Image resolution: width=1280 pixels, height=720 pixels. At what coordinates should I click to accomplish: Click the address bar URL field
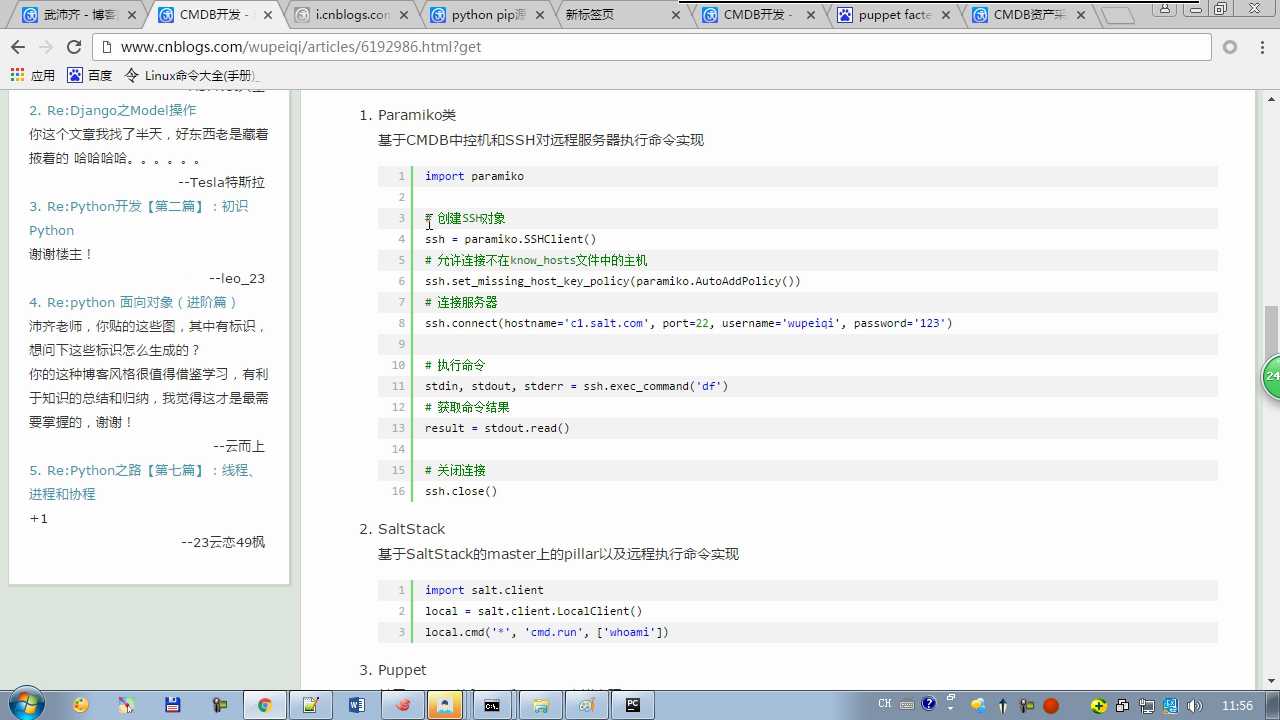[650, 47]
